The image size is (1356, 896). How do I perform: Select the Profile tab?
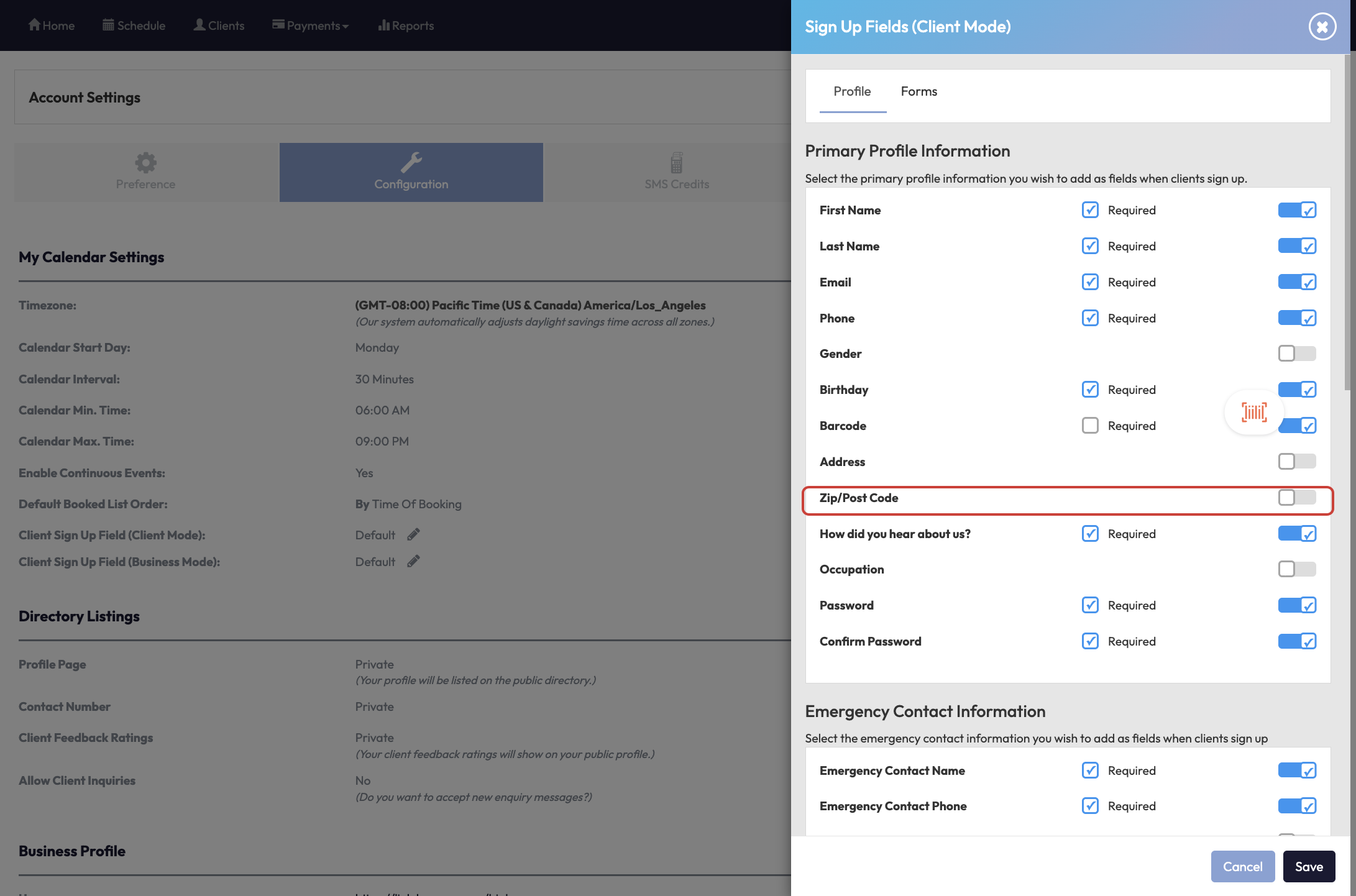tap(852, 91)
